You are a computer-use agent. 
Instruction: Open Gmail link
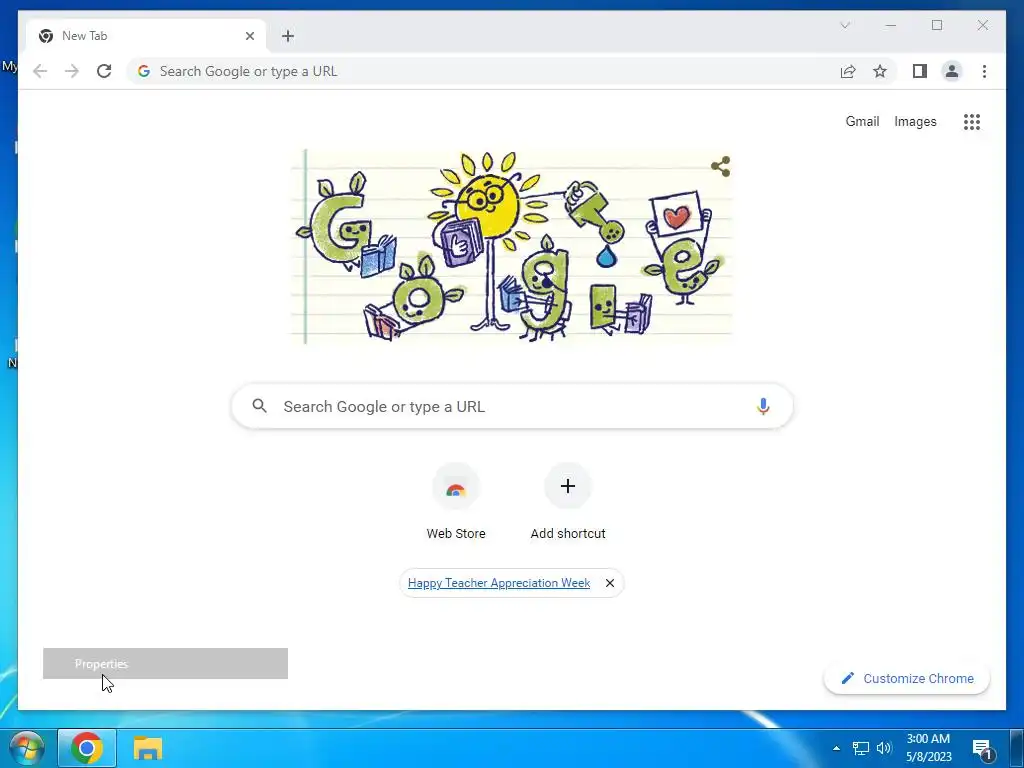[862, 121]
